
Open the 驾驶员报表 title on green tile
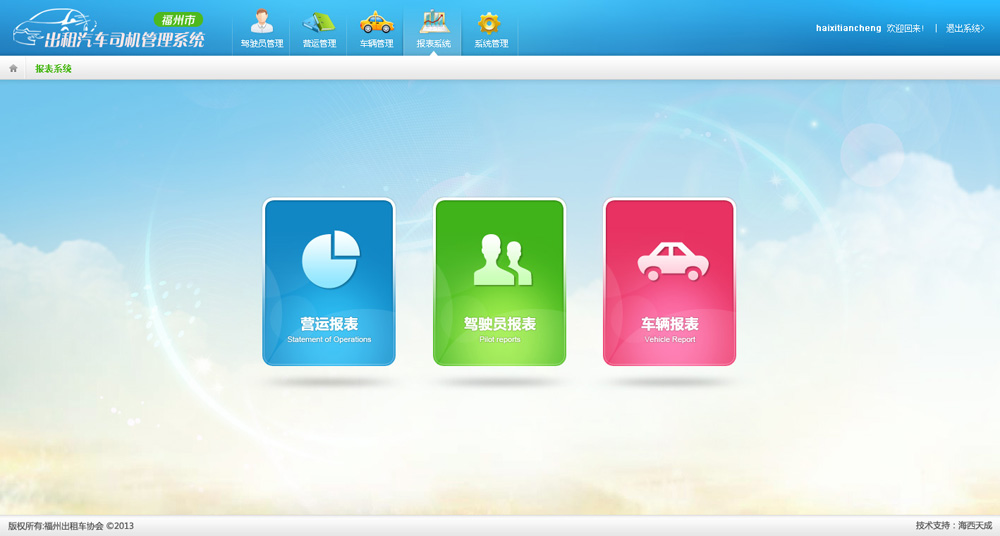click(500, 324)
